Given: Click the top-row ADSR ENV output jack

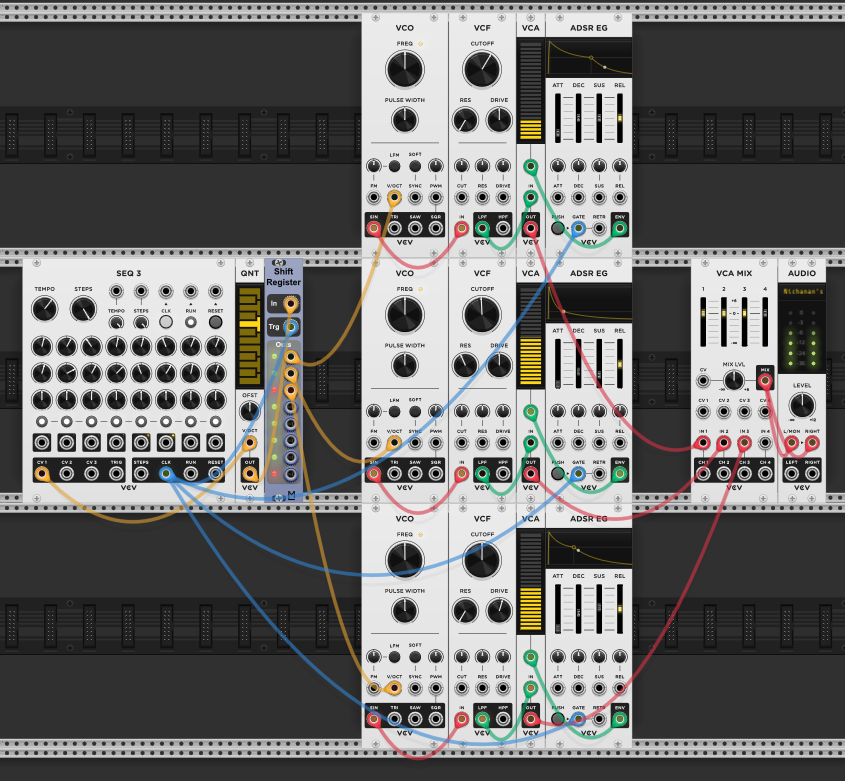Looking at the screenshot, I should point(620,229).
